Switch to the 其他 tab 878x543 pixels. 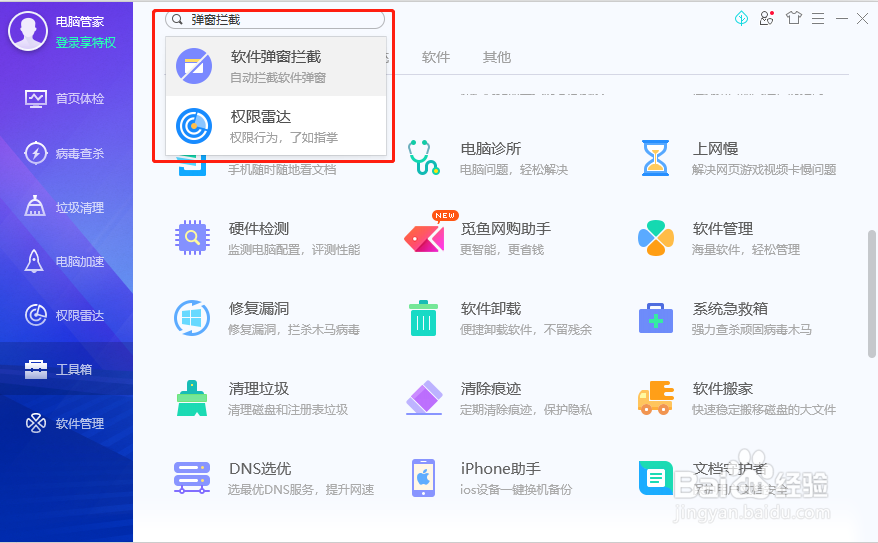497,57
